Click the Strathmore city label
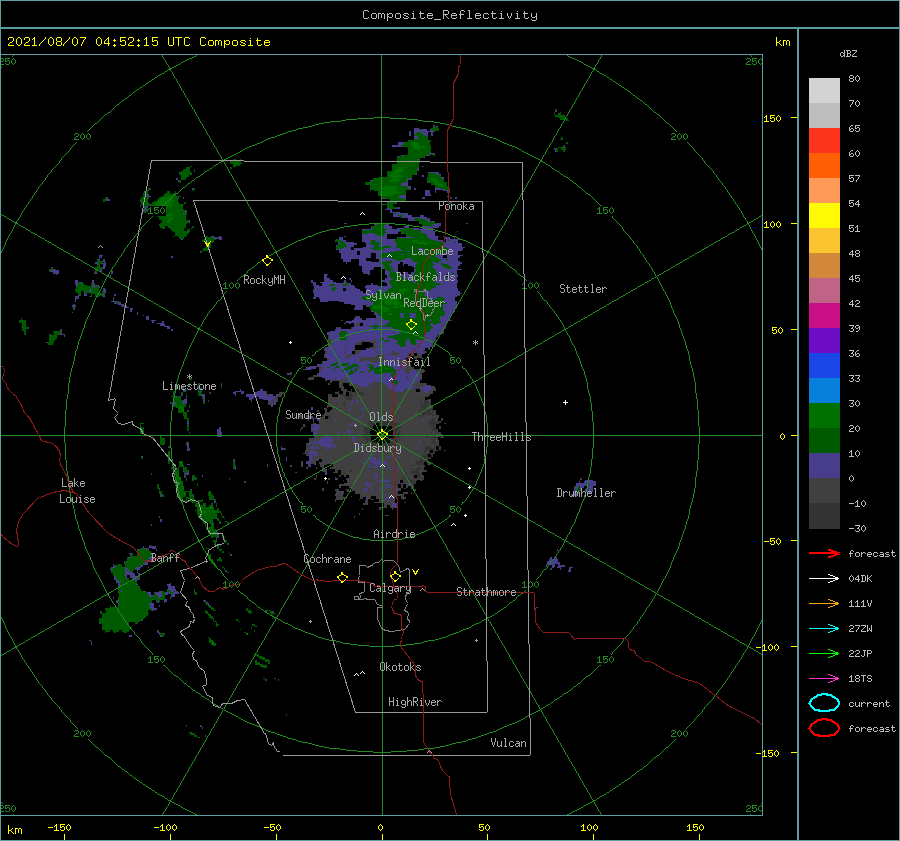 pos(486,592)
